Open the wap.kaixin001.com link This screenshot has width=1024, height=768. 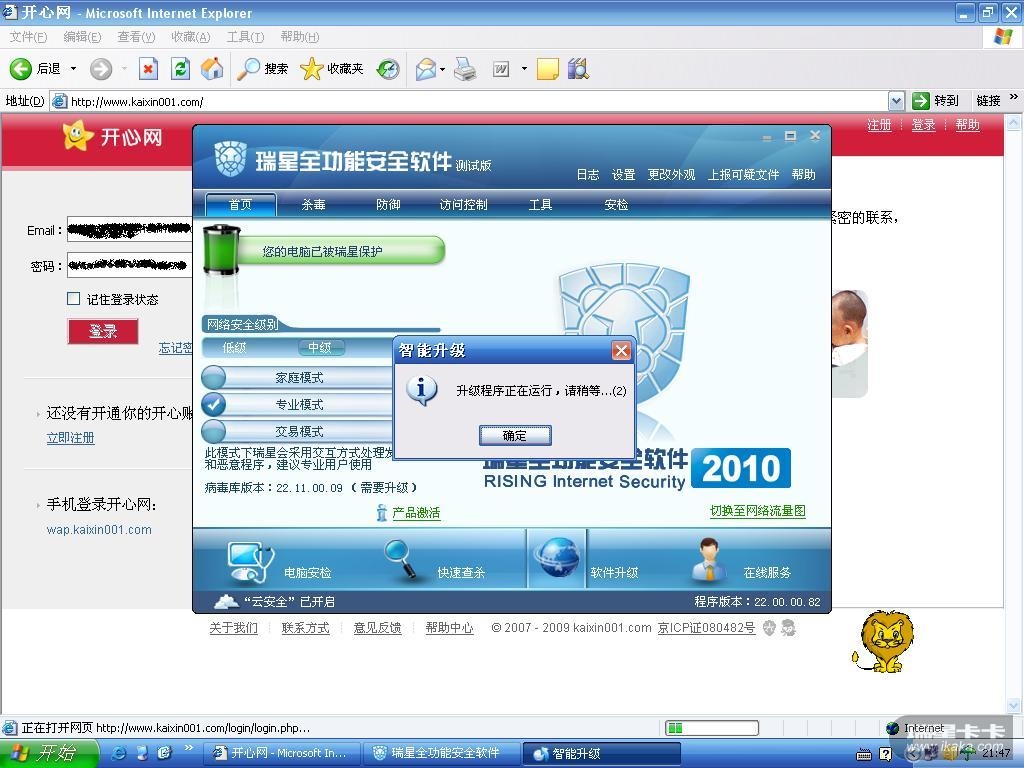tap(99, 530)
